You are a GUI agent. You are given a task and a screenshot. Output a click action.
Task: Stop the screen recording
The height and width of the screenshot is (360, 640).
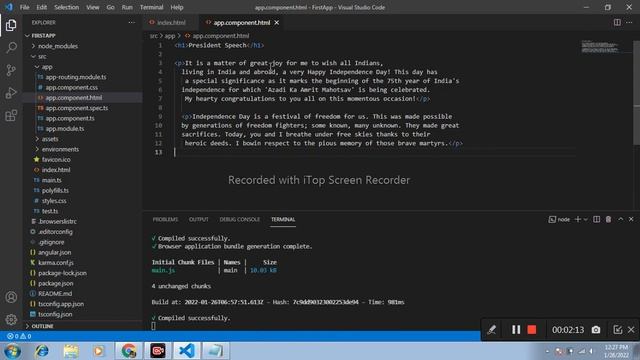531,329
